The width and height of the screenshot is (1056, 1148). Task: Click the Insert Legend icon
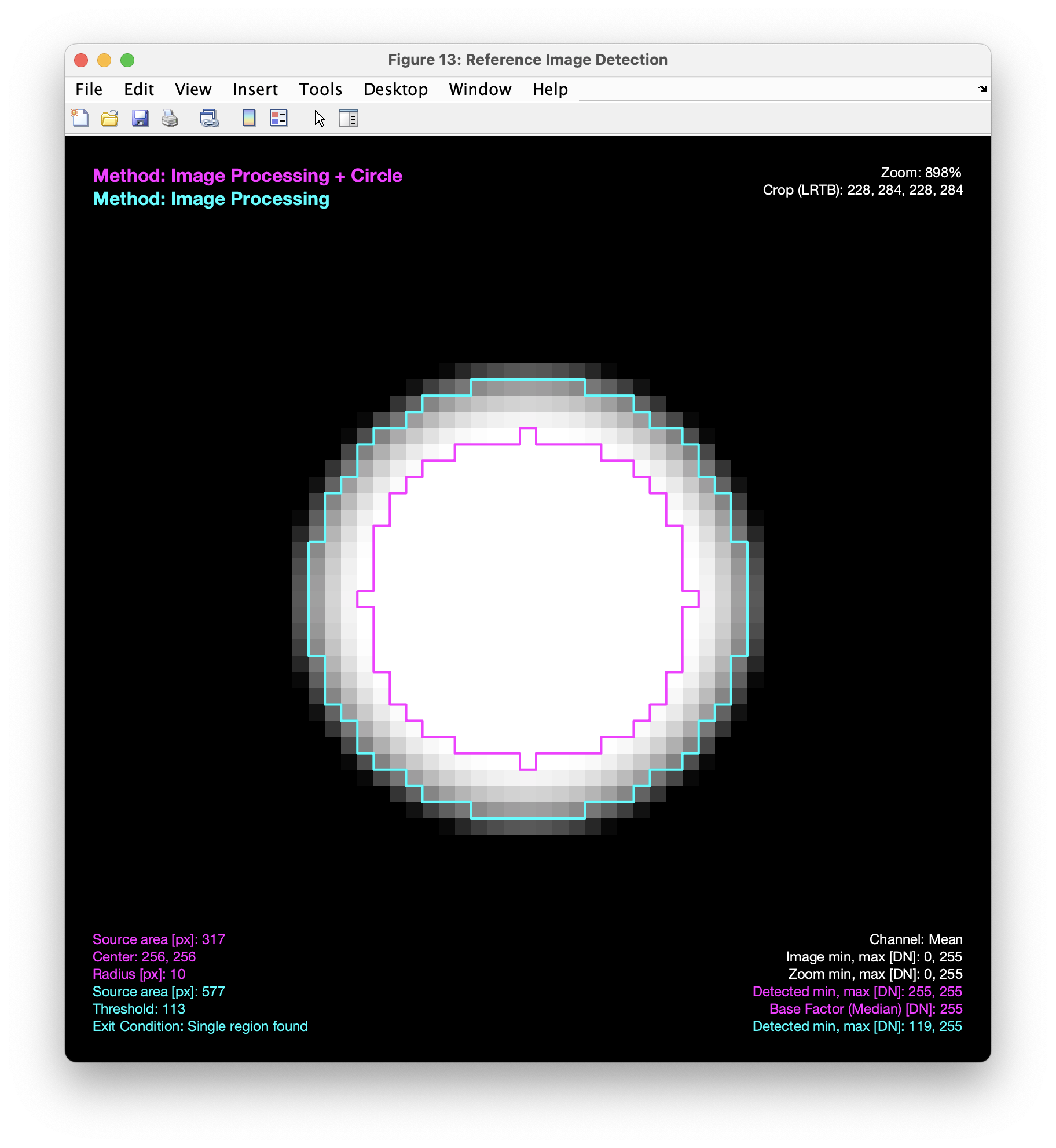click(x=279, y=118)
